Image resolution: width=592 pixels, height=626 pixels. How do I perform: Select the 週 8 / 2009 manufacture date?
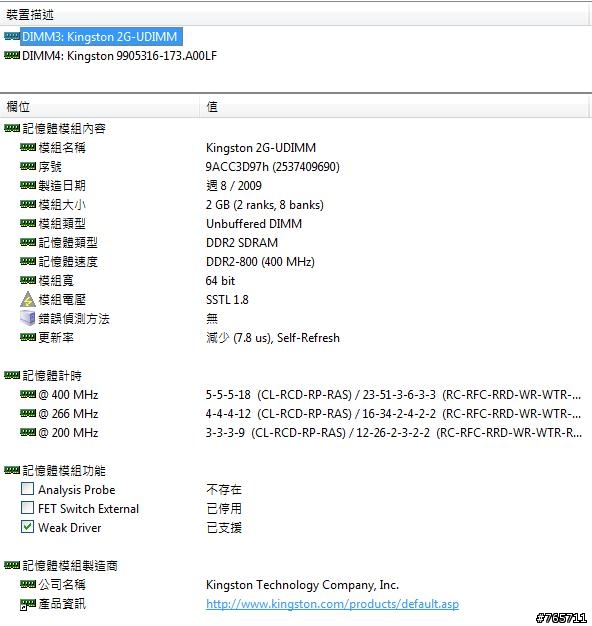[x=234, y=186]
